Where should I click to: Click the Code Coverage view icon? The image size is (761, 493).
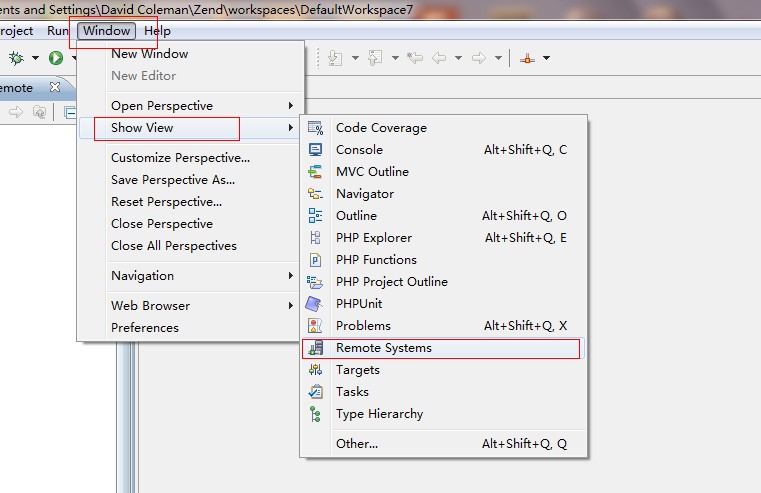[x=315, y=128]
